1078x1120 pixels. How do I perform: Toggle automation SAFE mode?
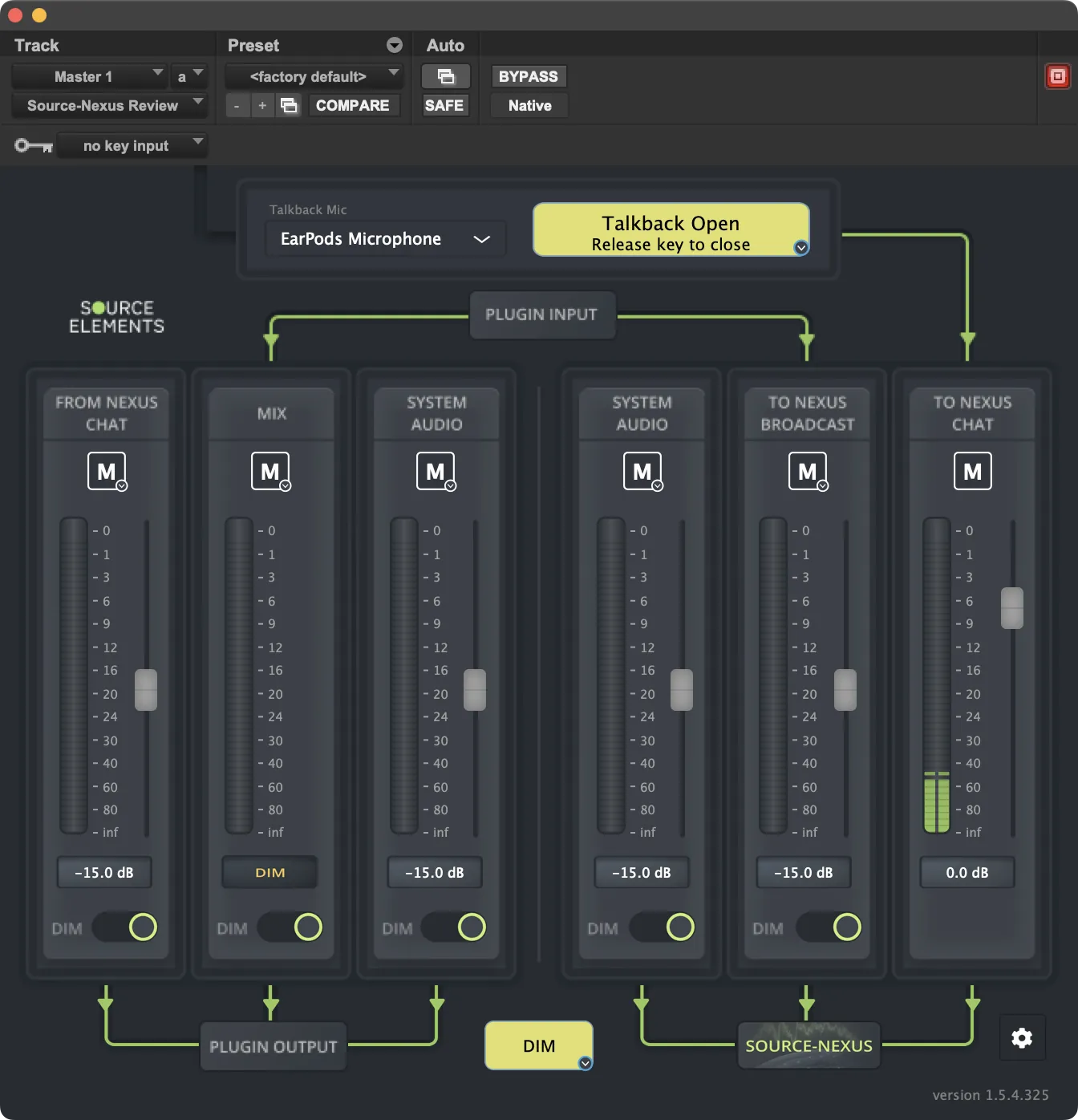point(444,105)
